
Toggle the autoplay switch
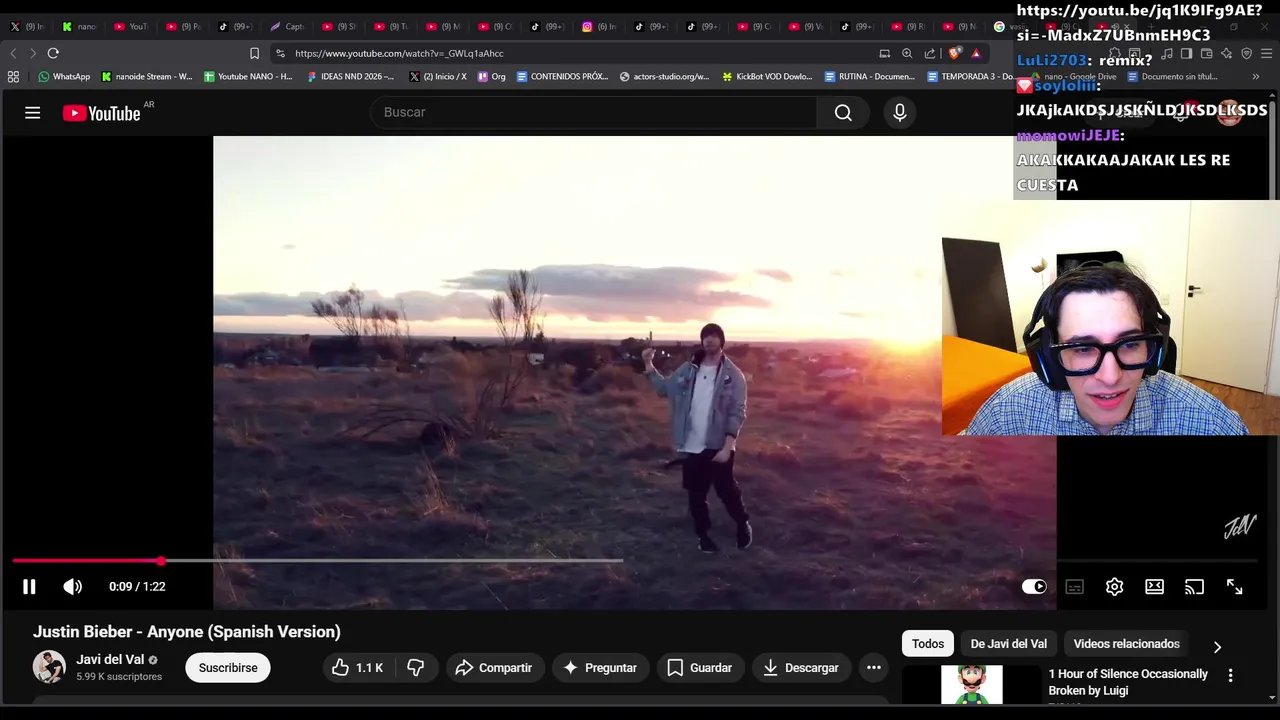1034,587
